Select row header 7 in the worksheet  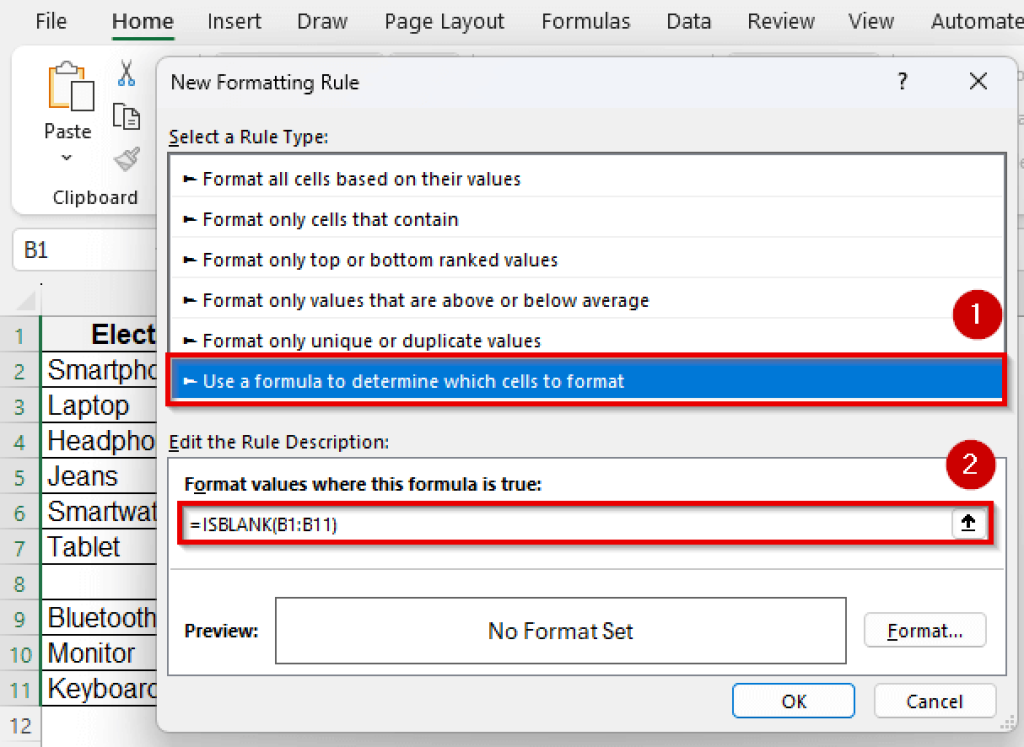(18, 547)
